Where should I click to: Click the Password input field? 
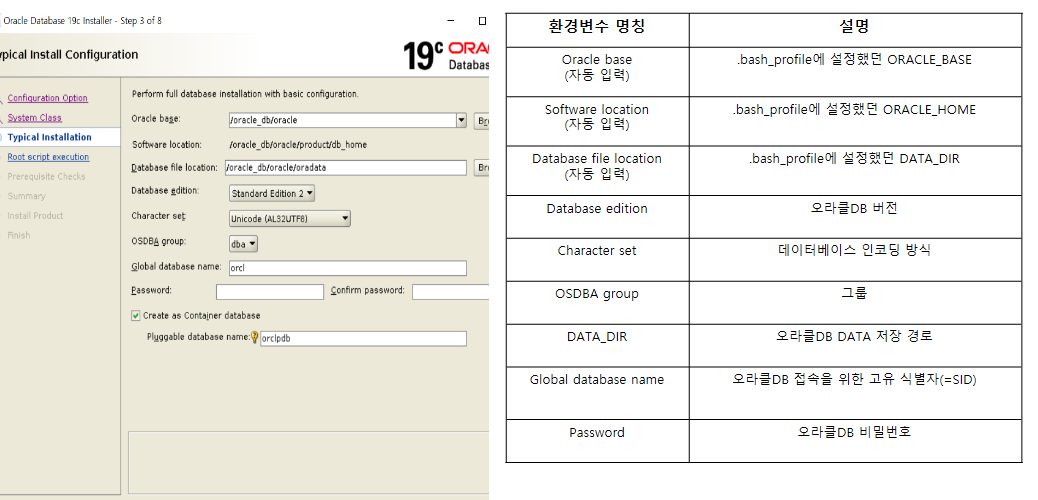click(269, 291)
